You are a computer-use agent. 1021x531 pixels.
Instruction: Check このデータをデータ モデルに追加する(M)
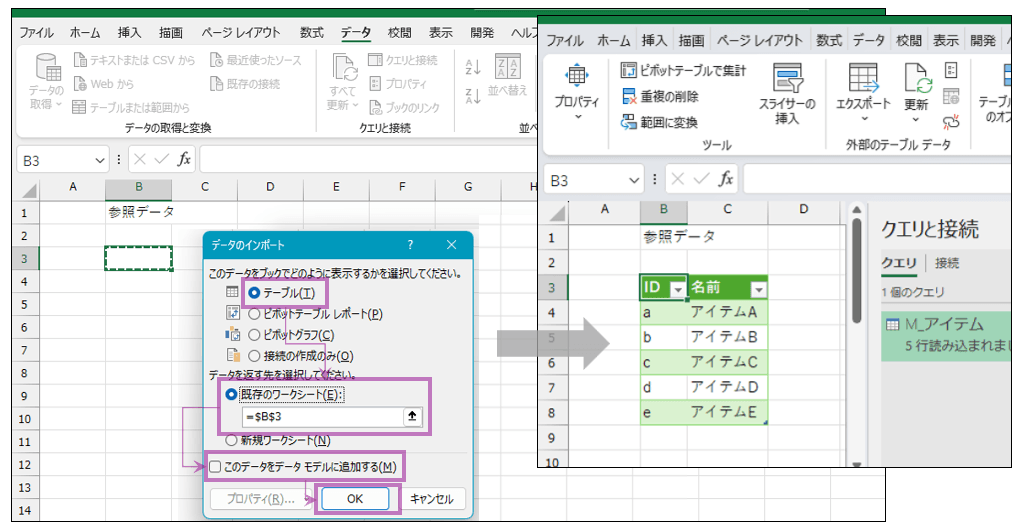pos(215,466)
